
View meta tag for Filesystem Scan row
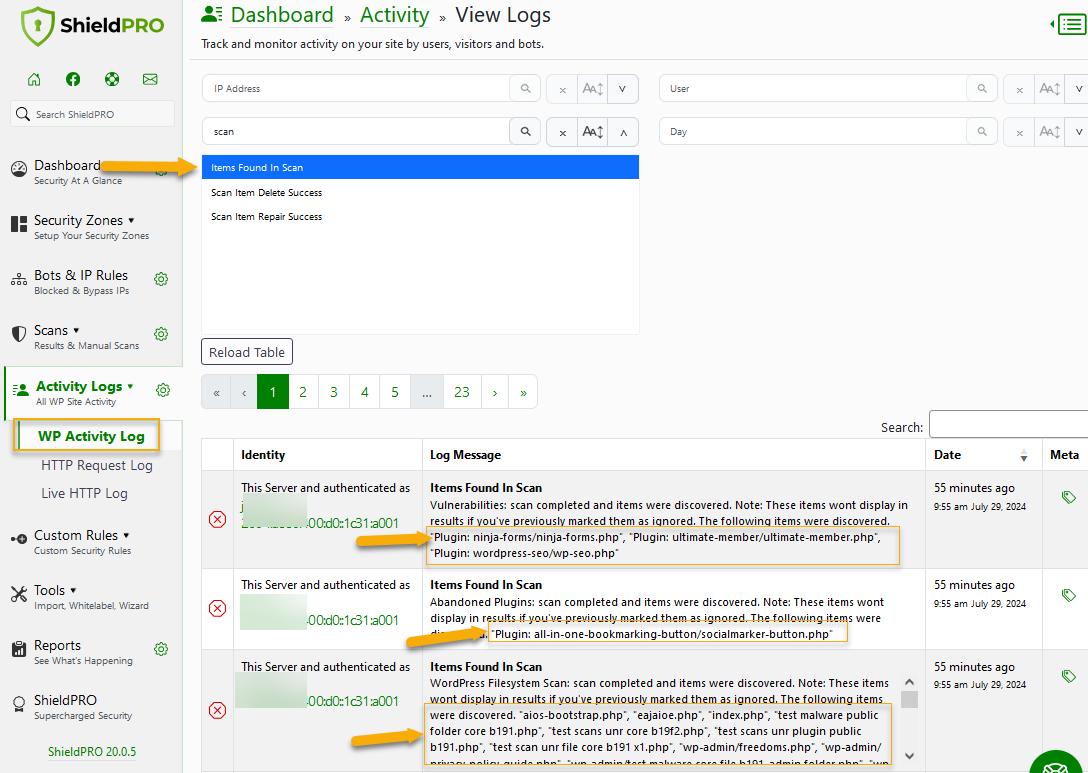coord(1069,676)
